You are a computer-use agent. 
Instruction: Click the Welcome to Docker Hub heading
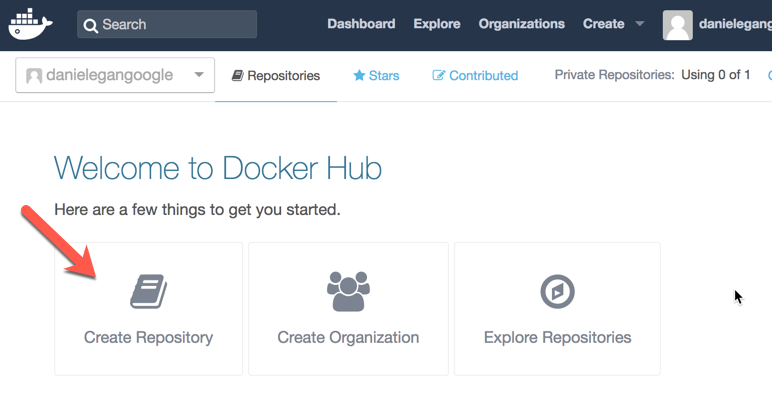(x=218, y=168)
